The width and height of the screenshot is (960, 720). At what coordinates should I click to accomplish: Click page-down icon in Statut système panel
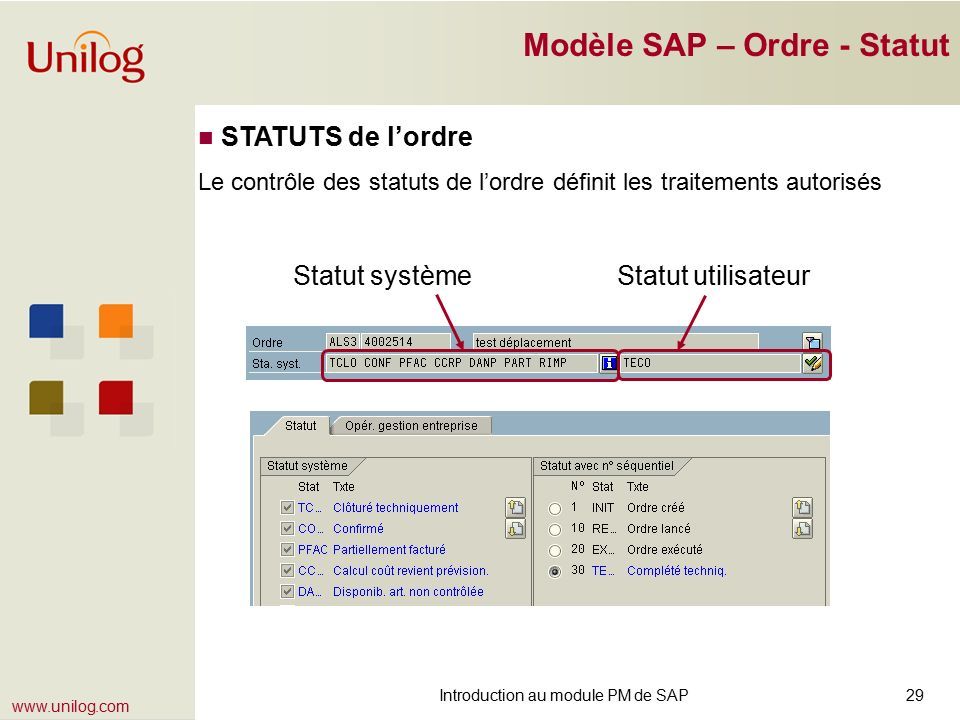[x=516, y=528]
